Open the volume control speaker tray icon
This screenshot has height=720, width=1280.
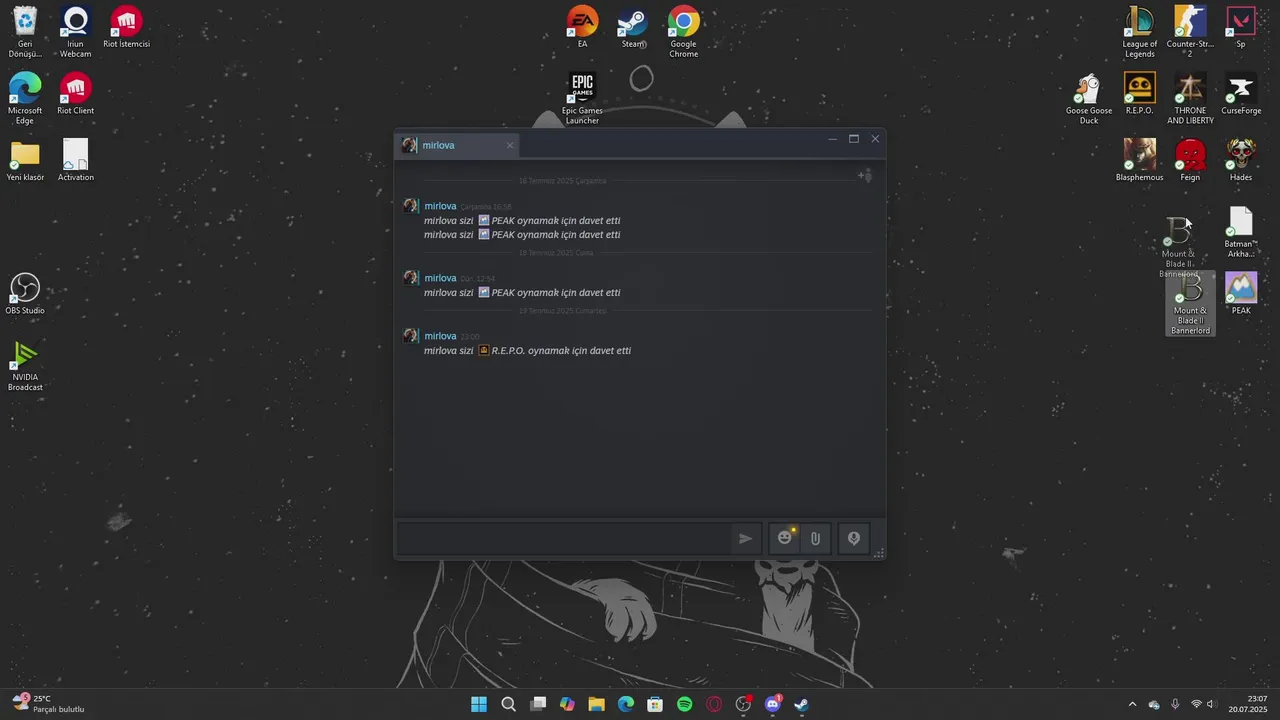[1211, 704]
